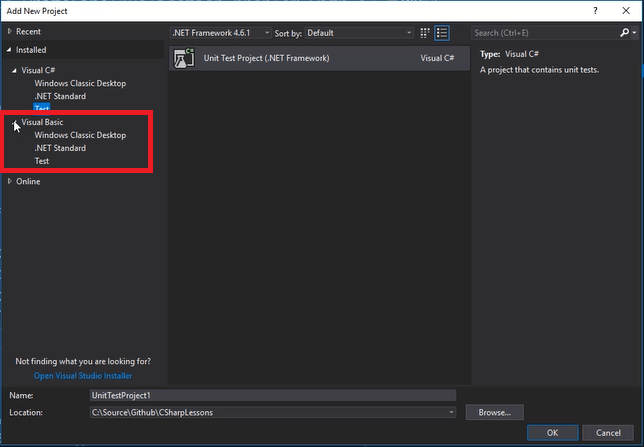Close the Add New Project dialog
Image resolution: width=644 pixels, height=447 pixels.
(626, 11)
